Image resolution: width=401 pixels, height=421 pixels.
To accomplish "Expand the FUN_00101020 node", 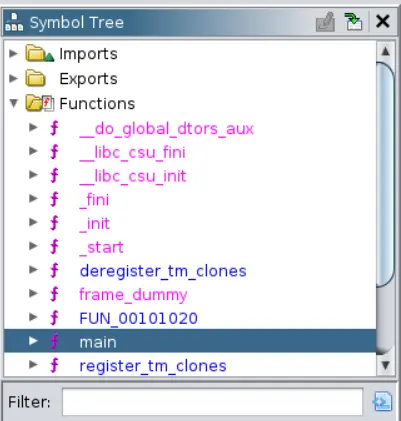I will pos(33,317).
